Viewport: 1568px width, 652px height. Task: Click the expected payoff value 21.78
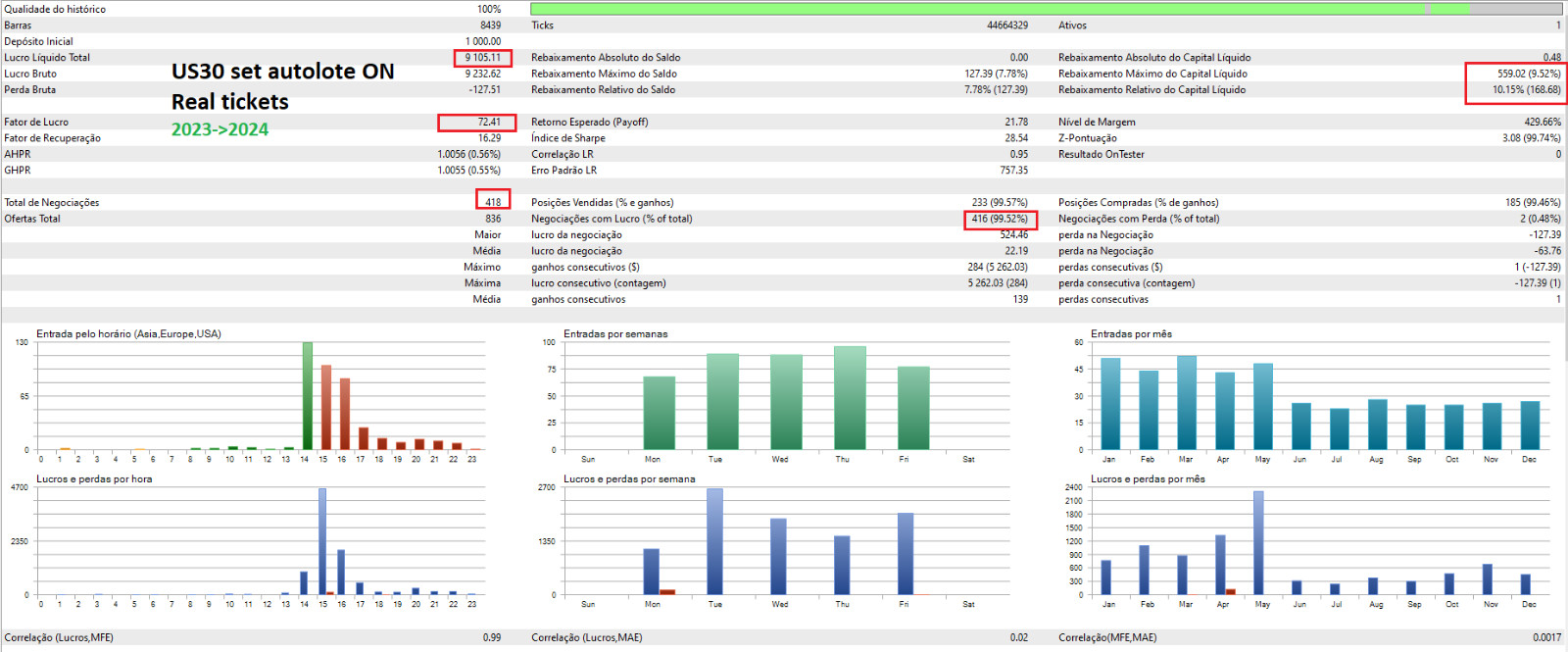[1016, 123]
